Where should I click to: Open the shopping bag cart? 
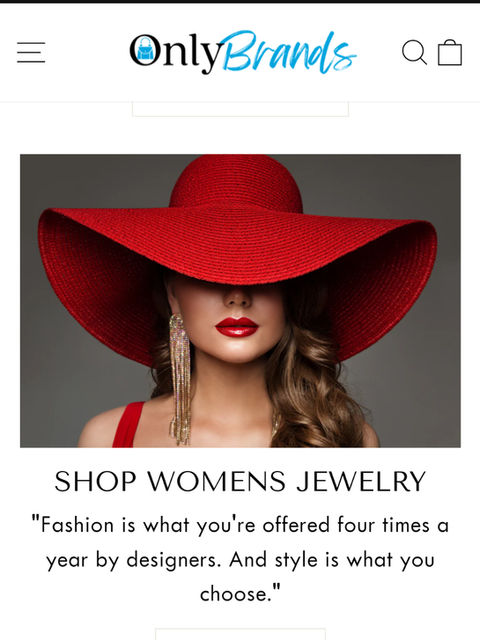pos(450,52)
